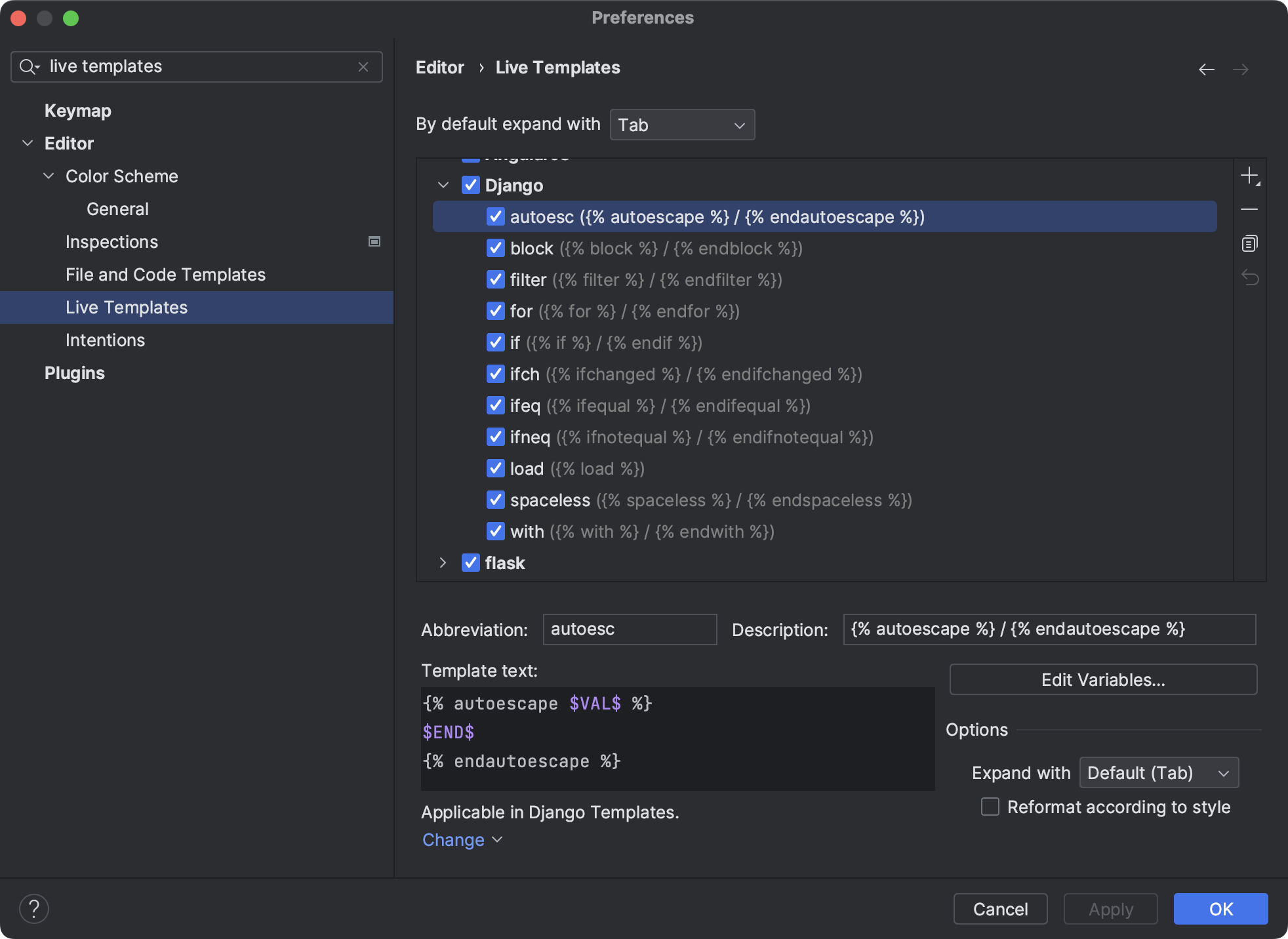Disable the spaceless live template
Screen dimensions: 1288x939
[495, 500]
